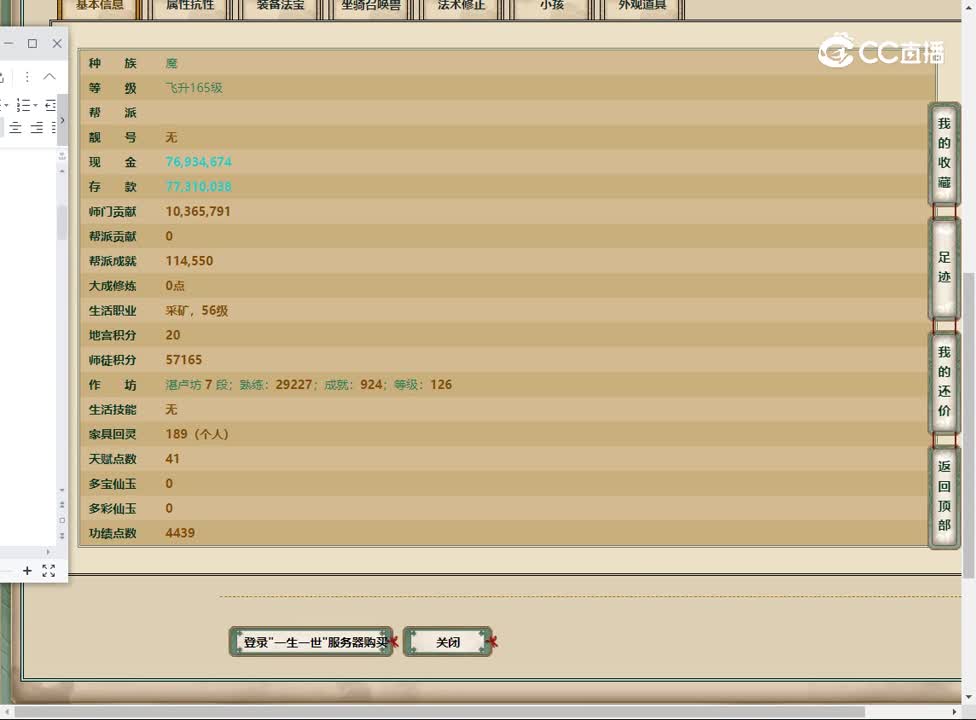Click the 靓号 row label
This screenshot has width=976, height=720.
(x=112, y=138)
